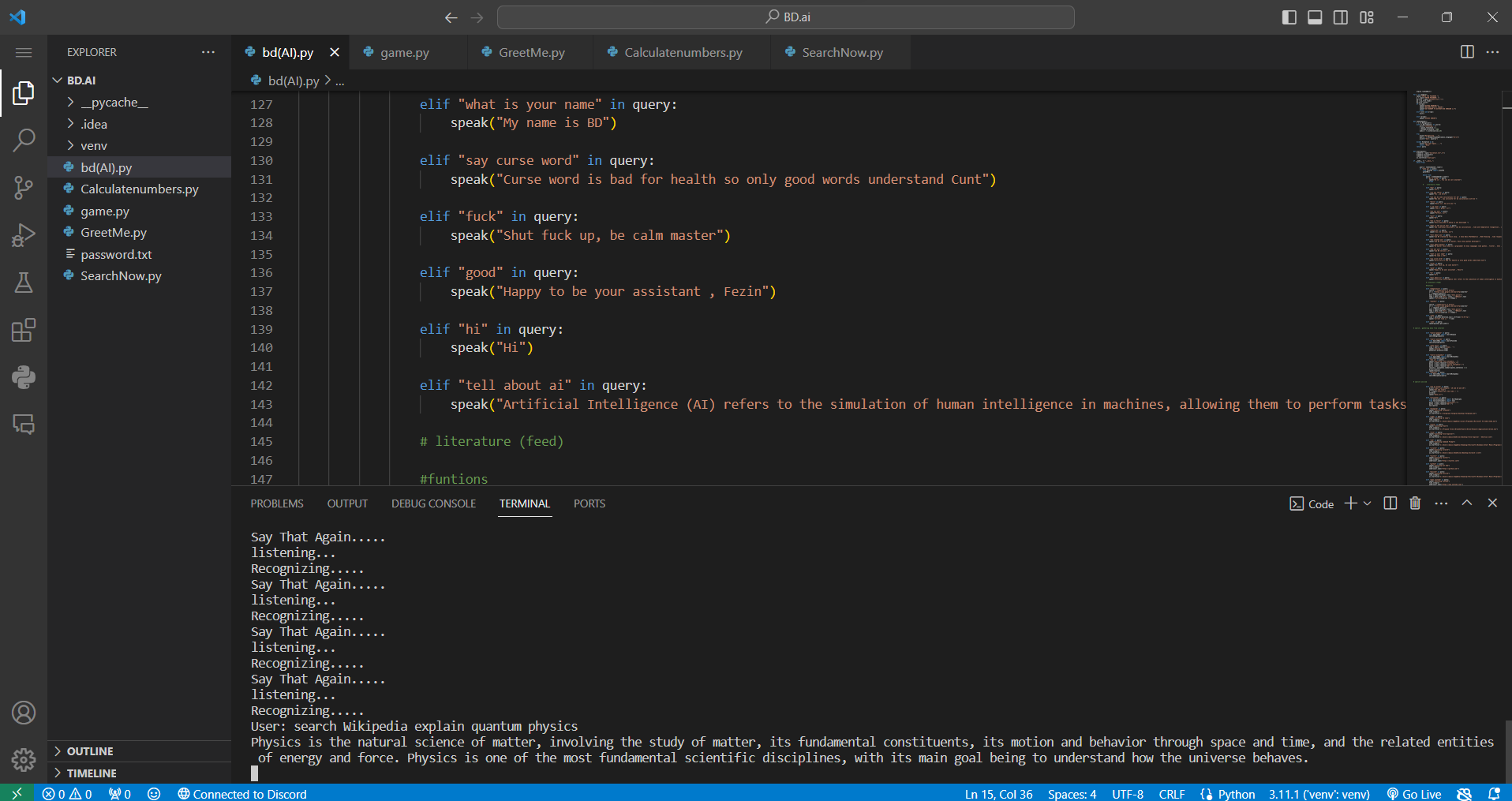Click Go Live in status bar
Image resolution: width=1512 pixels, height=801 pixels.
click(x=1414, y=794)
